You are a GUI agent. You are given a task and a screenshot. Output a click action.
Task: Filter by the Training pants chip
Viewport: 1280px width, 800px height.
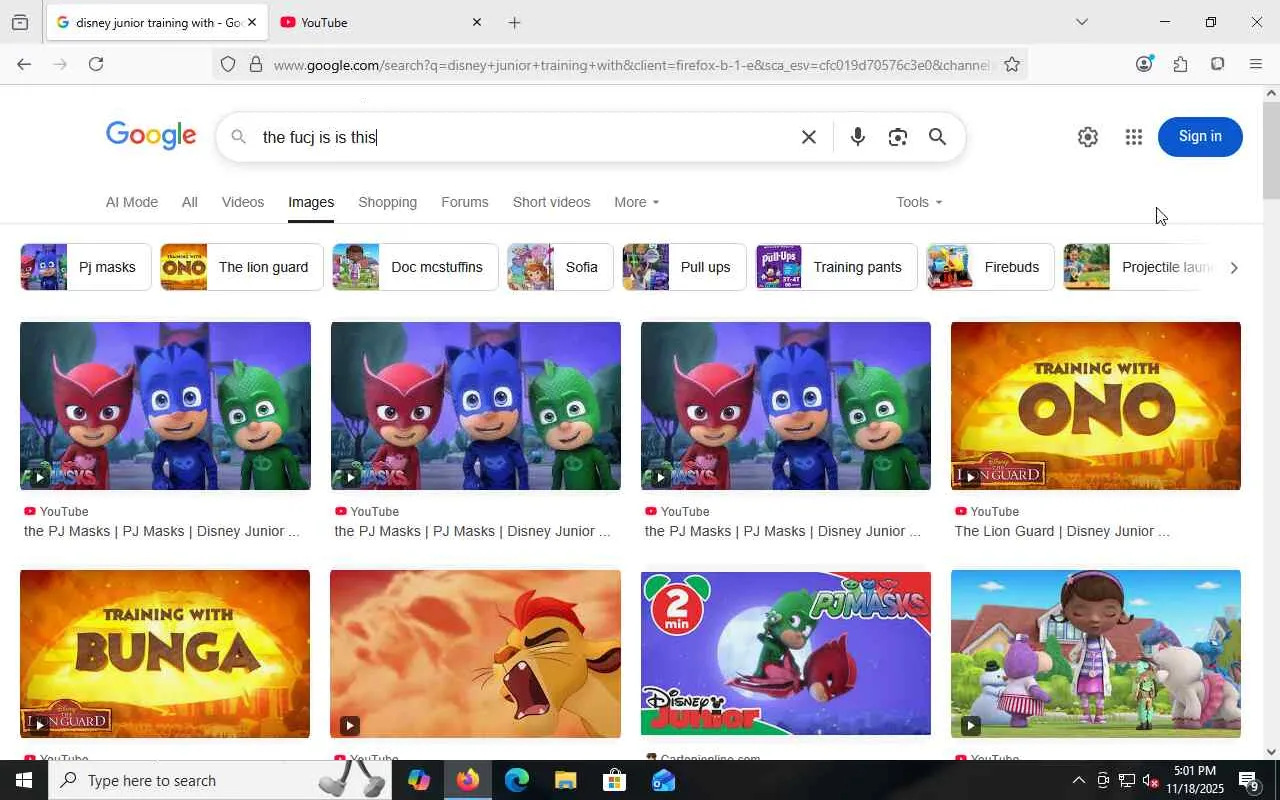(x=836, y=267)
